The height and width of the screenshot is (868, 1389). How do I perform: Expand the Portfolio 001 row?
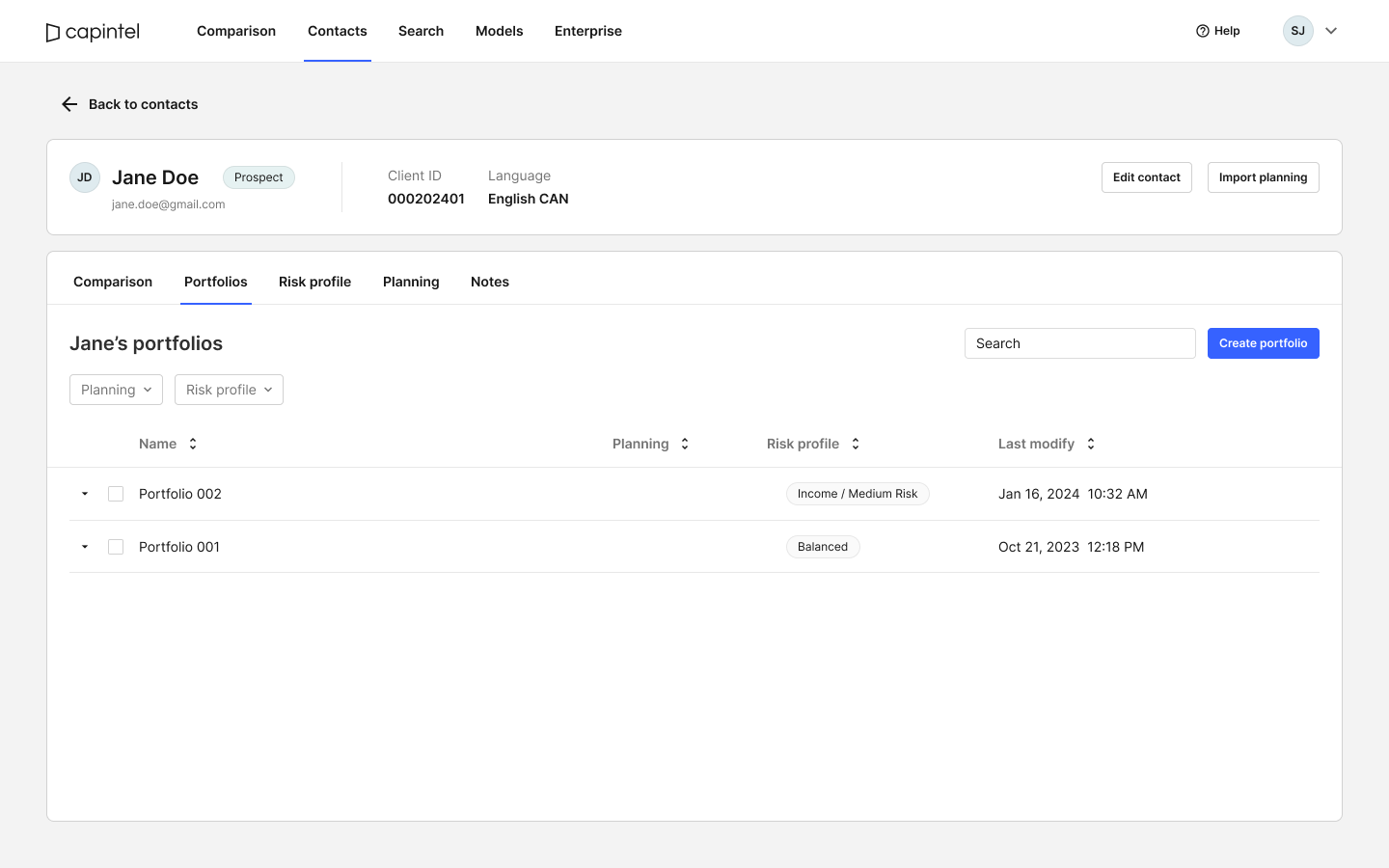click(x=85, y=547)
